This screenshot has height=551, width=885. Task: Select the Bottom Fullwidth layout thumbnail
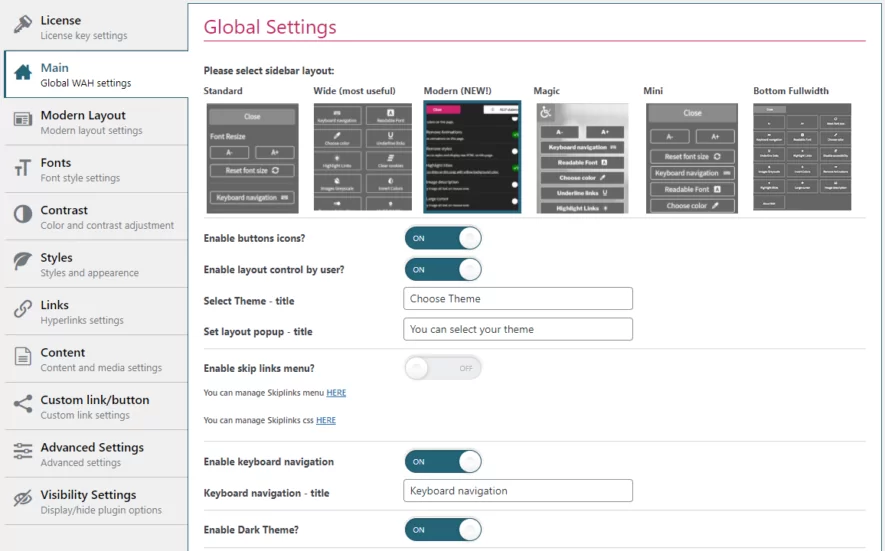802,157
